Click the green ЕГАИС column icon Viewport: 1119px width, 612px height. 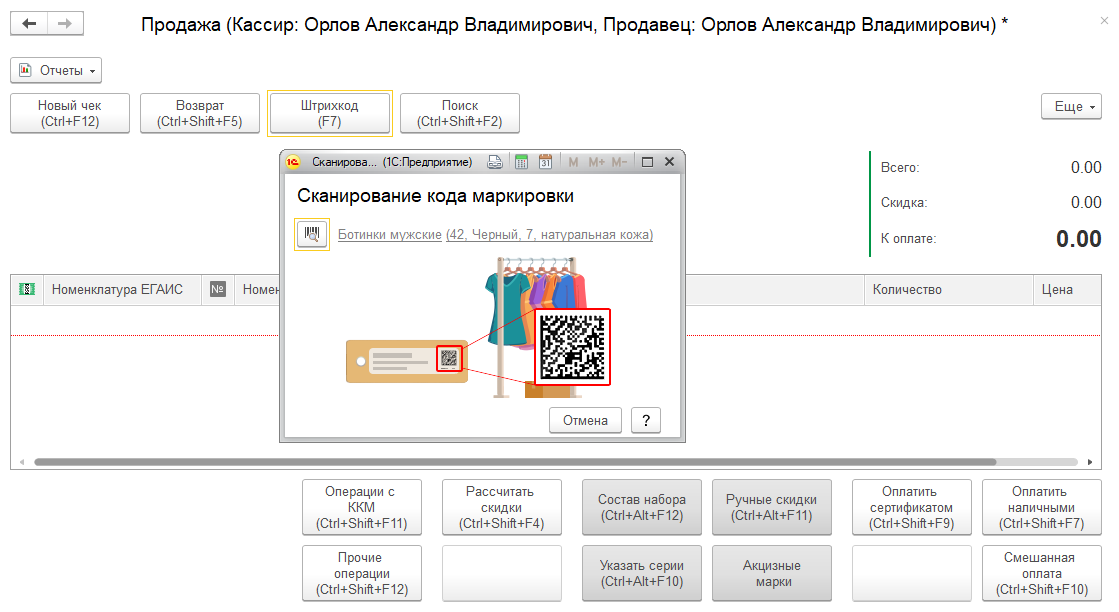coord(27,289)
